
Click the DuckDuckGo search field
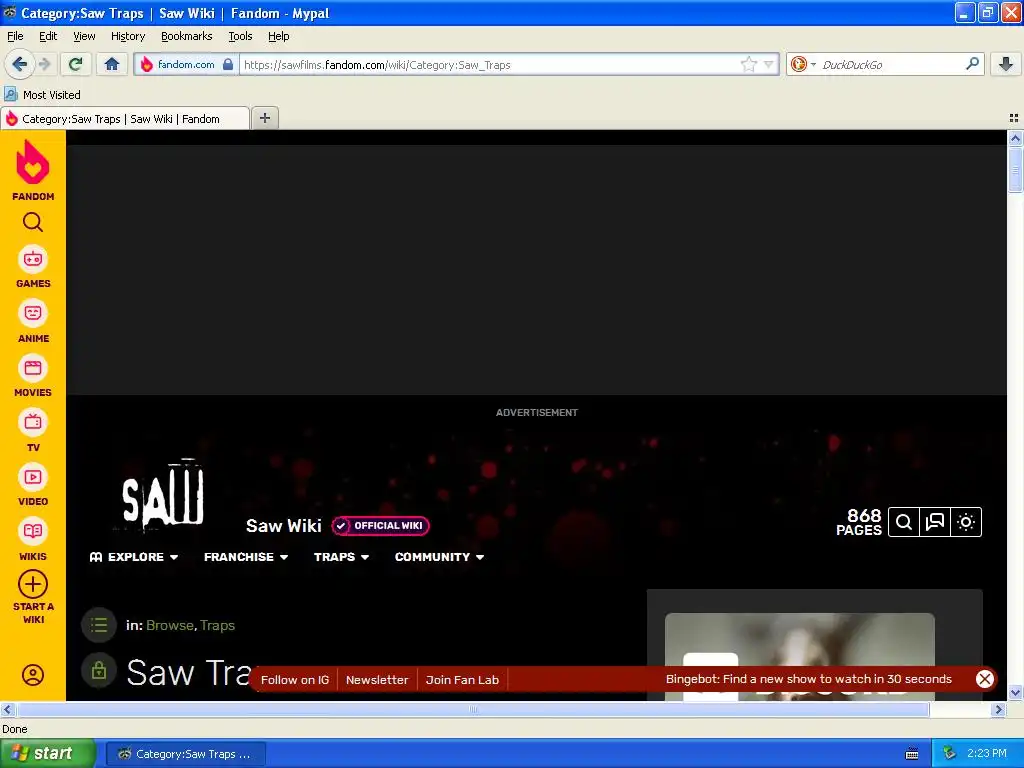(891, 64)
